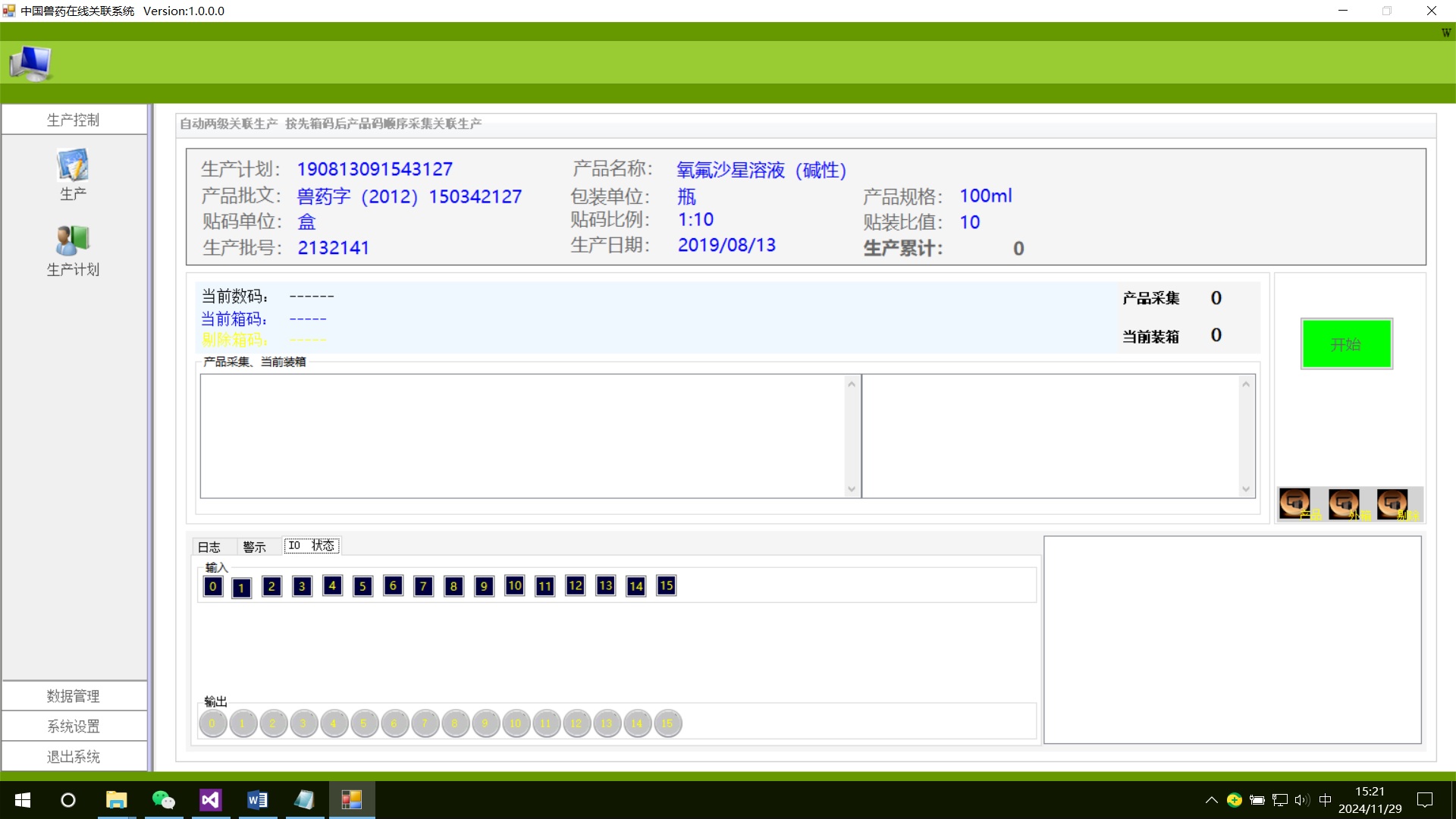Click the 产品 scanner device icon

click(x=1295, y=502)
